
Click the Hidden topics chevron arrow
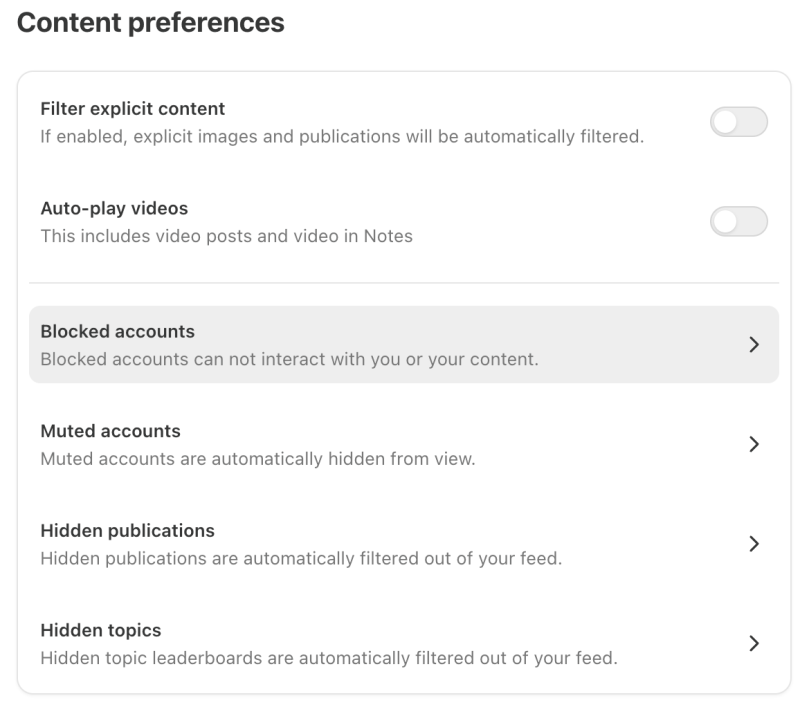tap(754, 643)
